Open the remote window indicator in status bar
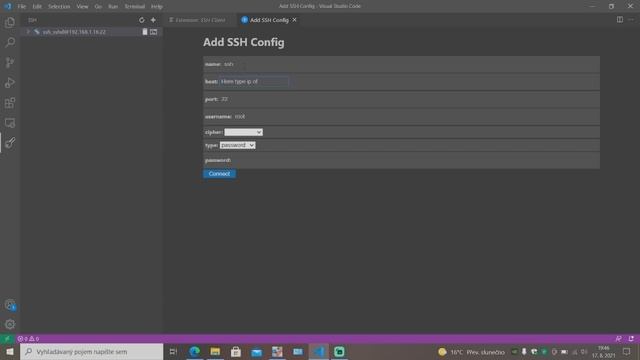The width and height of the screenshot is (640, 360). [x=7, y=339]
